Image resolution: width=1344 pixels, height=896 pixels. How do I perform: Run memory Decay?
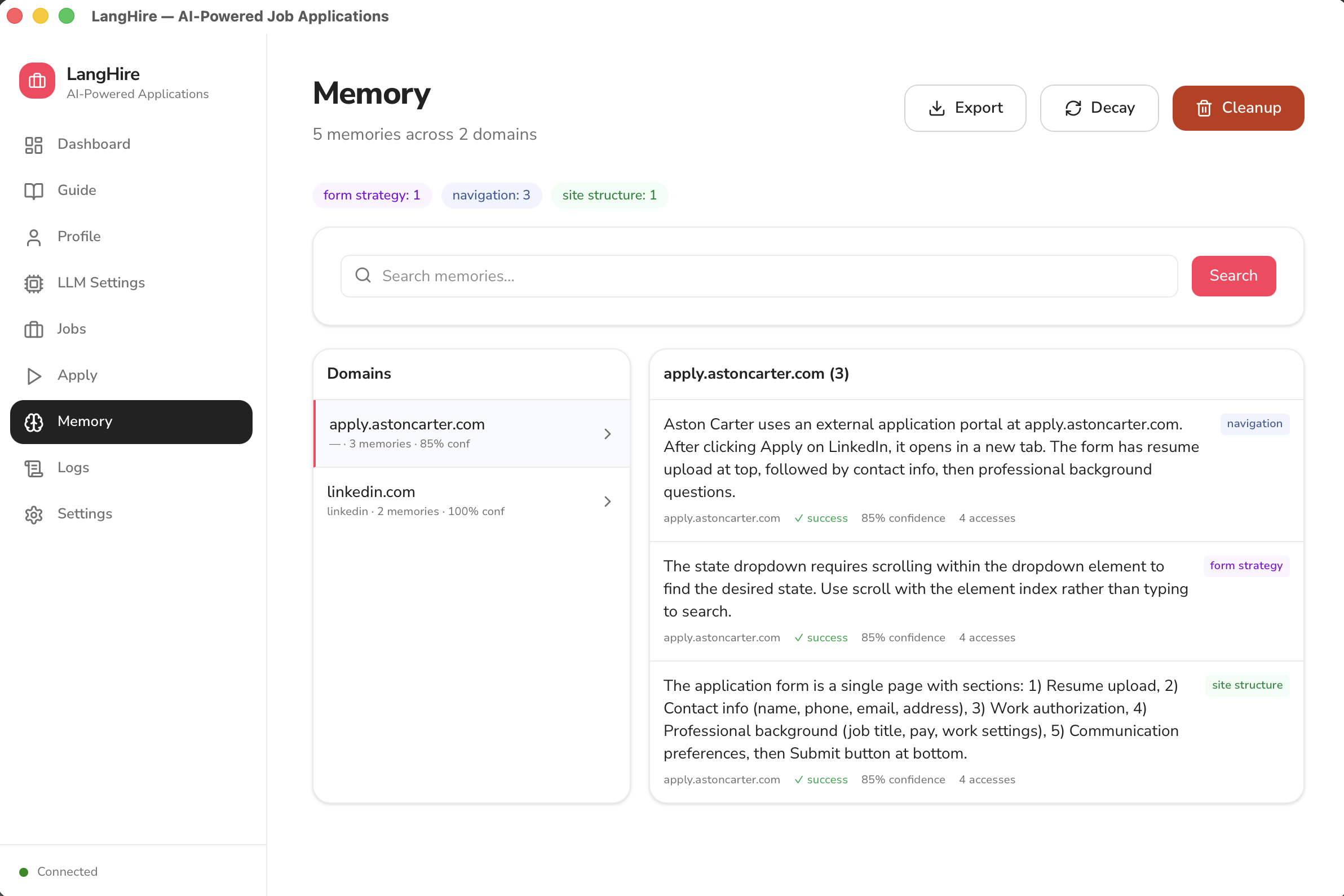click(x=1099, y=108)
